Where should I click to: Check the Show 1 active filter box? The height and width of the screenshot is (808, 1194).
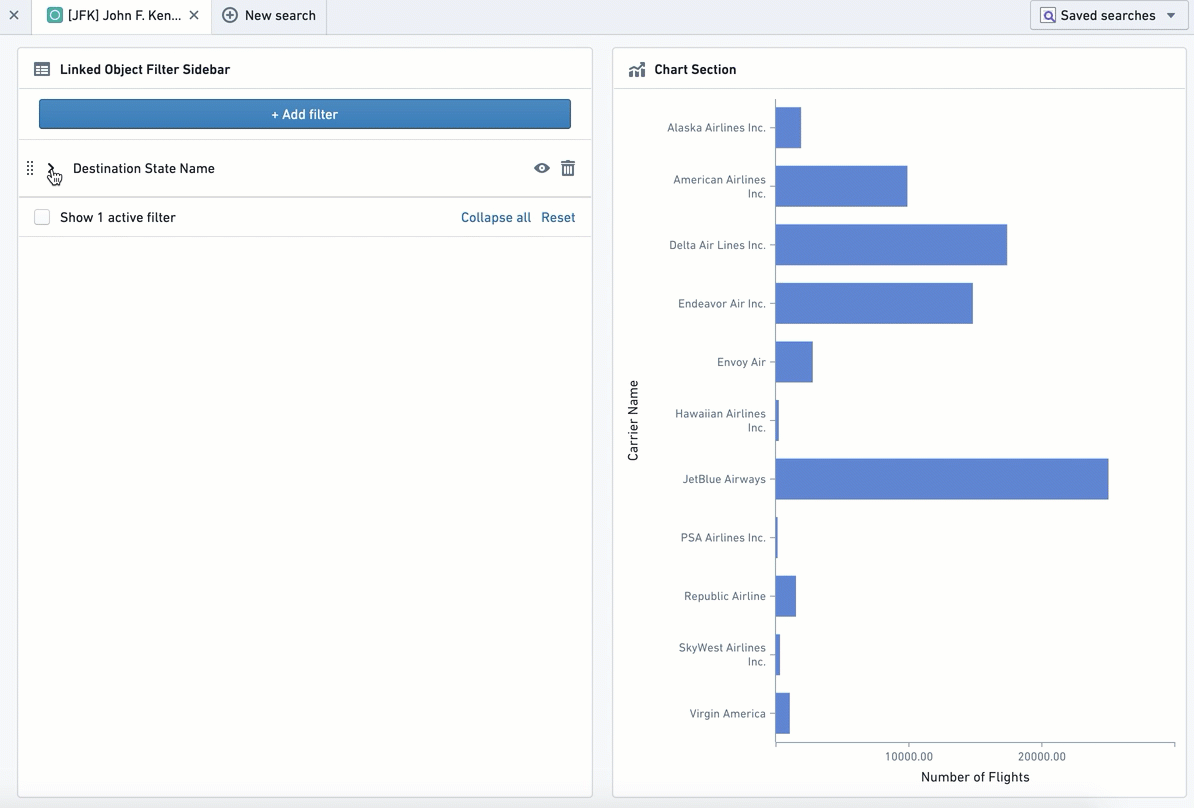tap(42, 217)
